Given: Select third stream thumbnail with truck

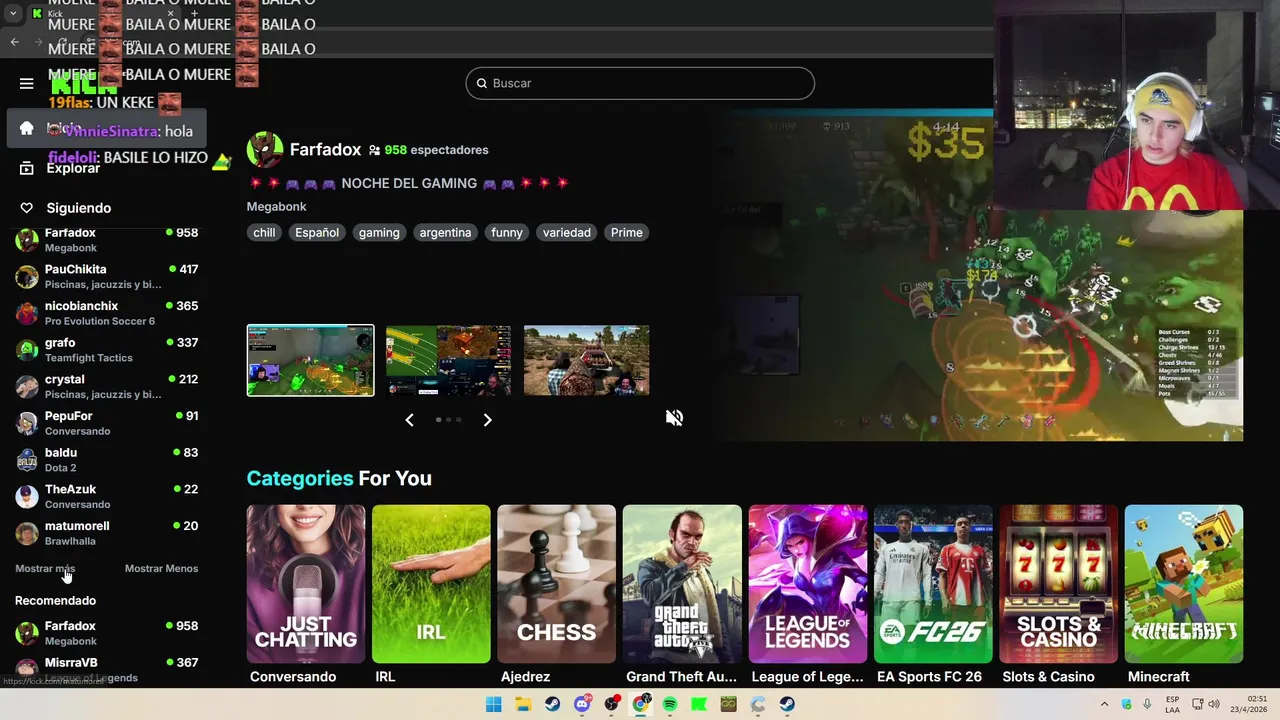Looking at the screenshot, I should [x=587, y=360].
